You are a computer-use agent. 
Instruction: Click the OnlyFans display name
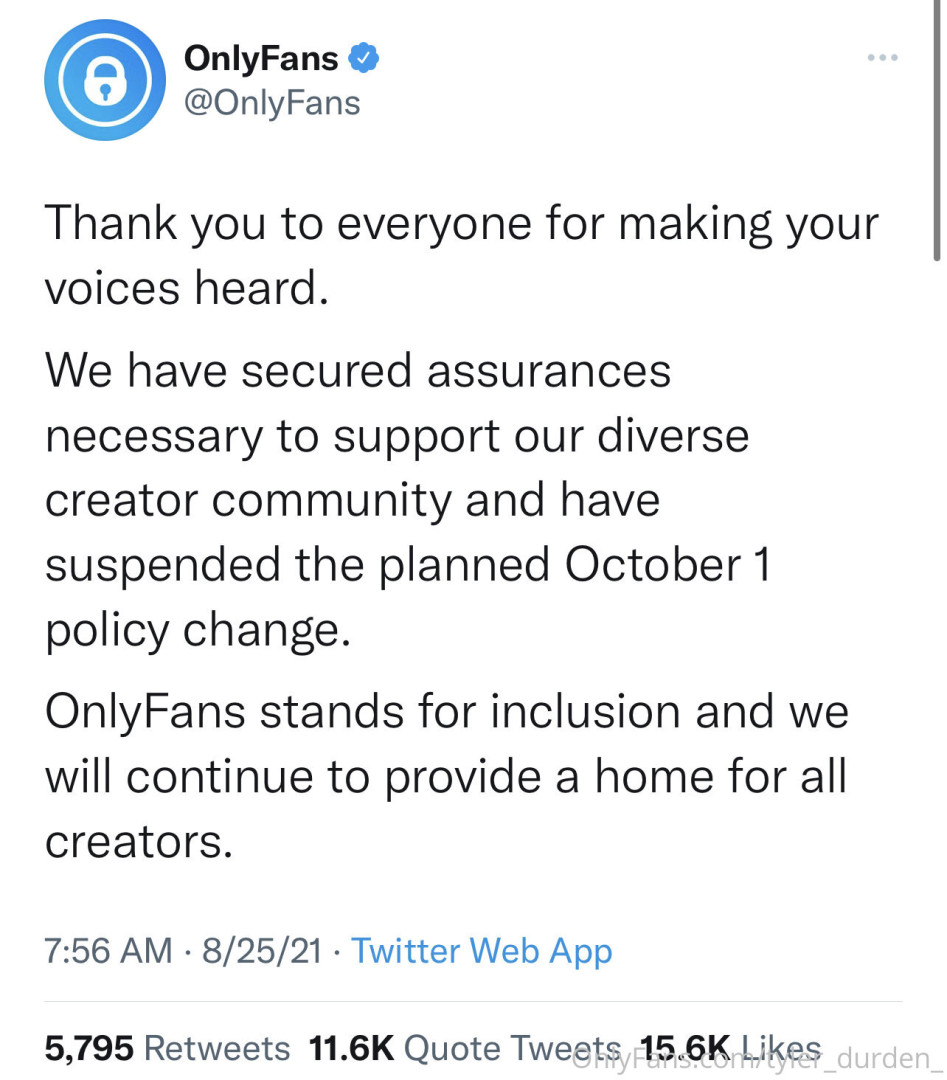coord(261,60)
